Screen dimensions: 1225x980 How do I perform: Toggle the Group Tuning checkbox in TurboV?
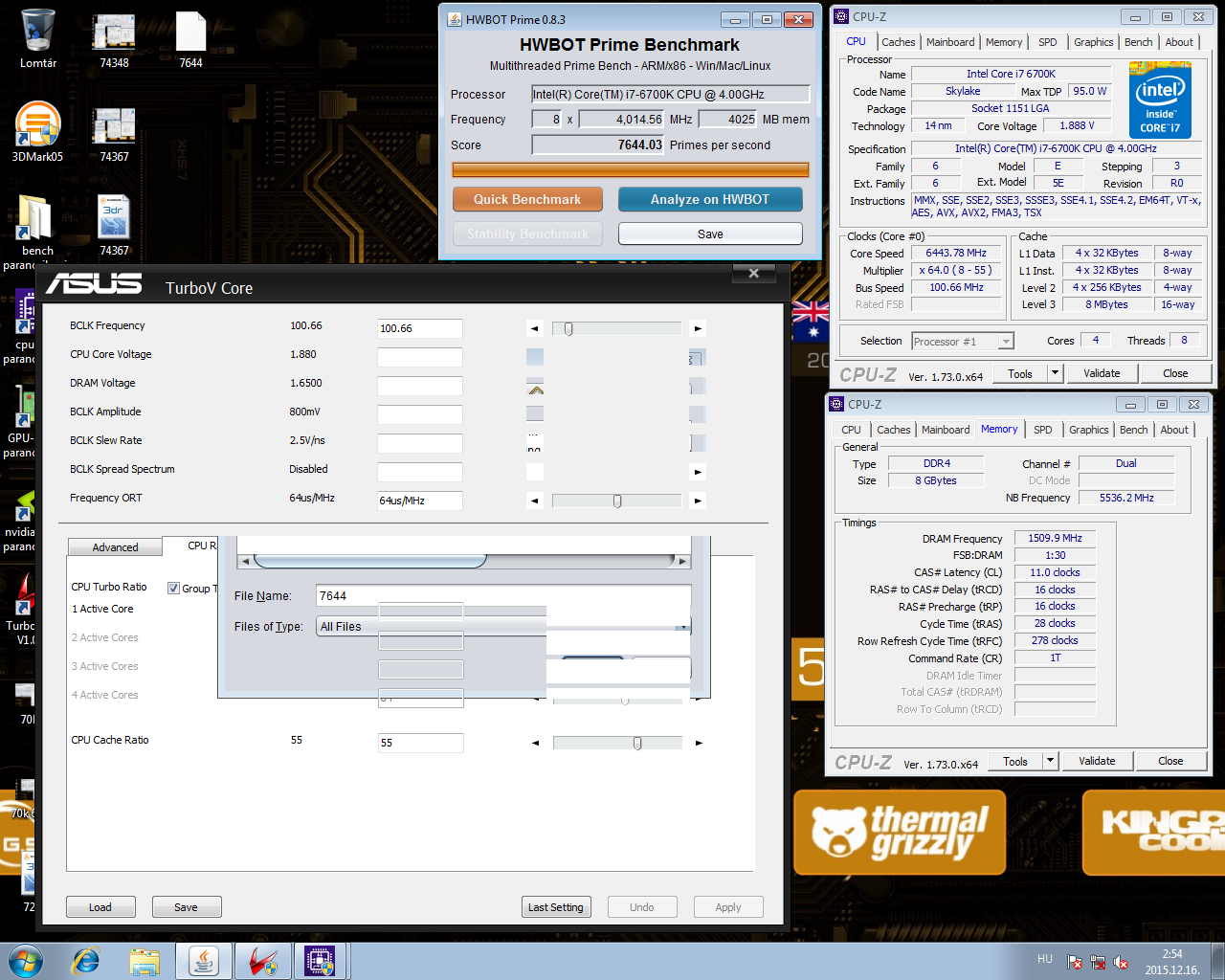pyautogui.click(x=173, y=589)
